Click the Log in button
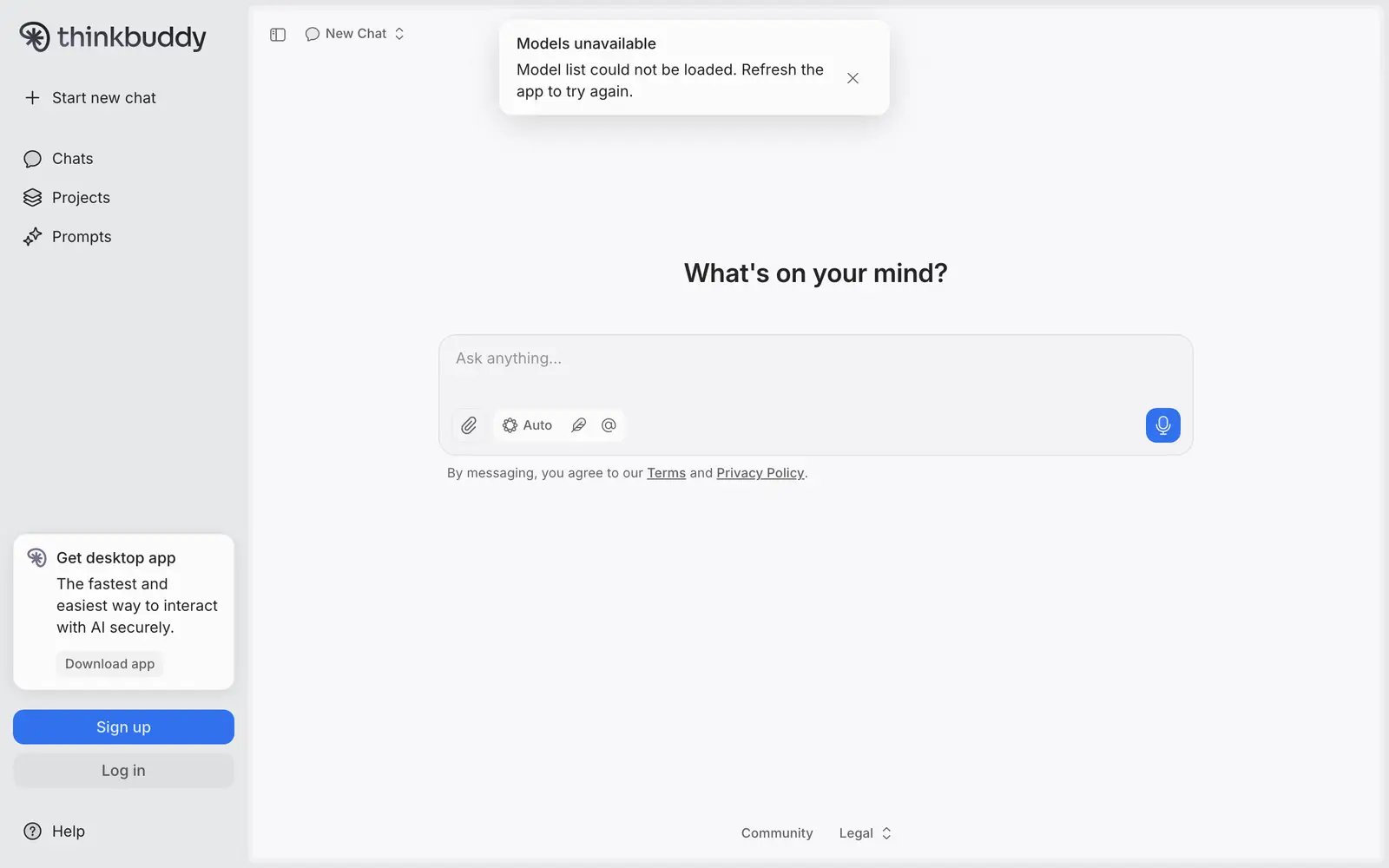Image resolution: width=1389 pixels, height=868 pixels. pyautogui.click(x=123, y=771)
